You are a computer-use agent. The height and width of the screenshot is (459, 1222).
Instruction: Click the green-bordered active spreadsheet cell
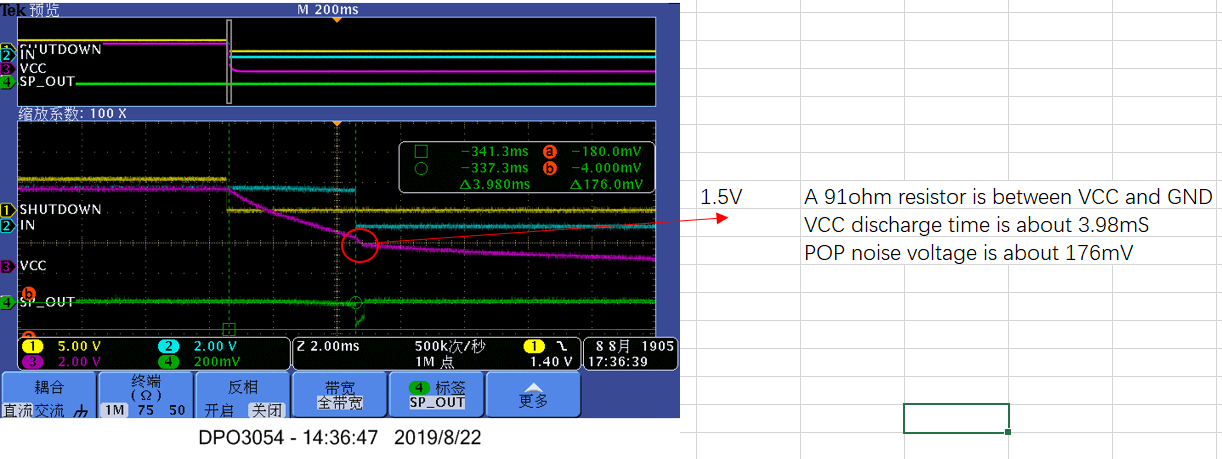coord(956,418)
